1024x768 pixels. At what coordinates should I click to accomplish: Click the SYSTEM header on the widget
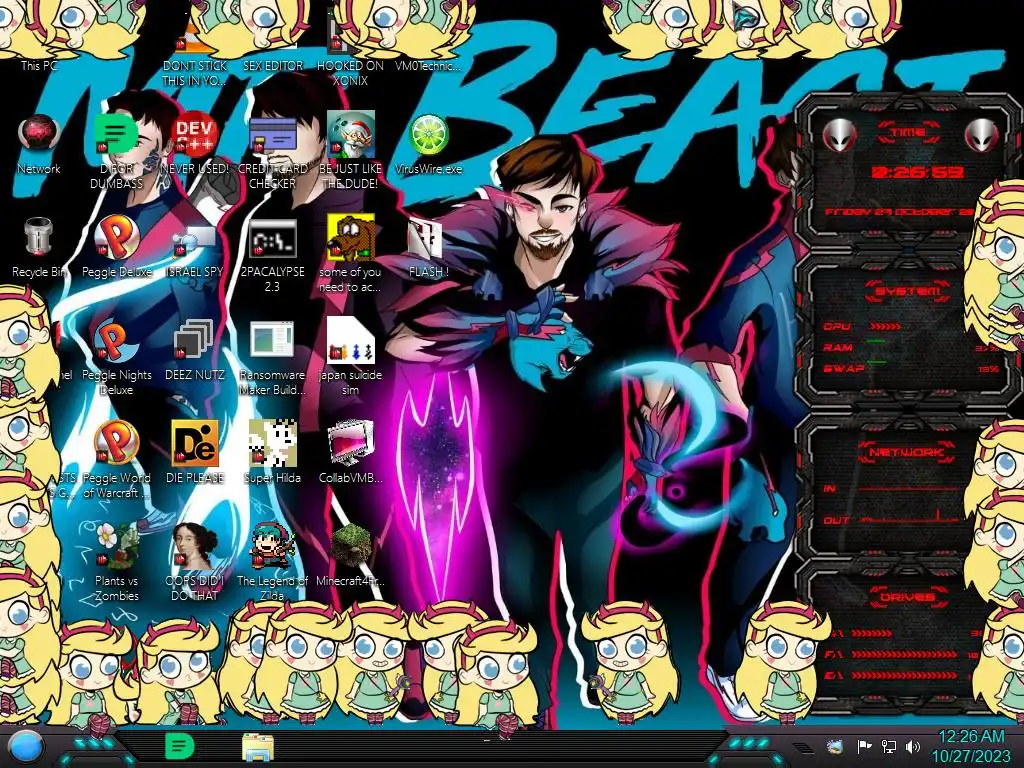[x=907, y=291]
